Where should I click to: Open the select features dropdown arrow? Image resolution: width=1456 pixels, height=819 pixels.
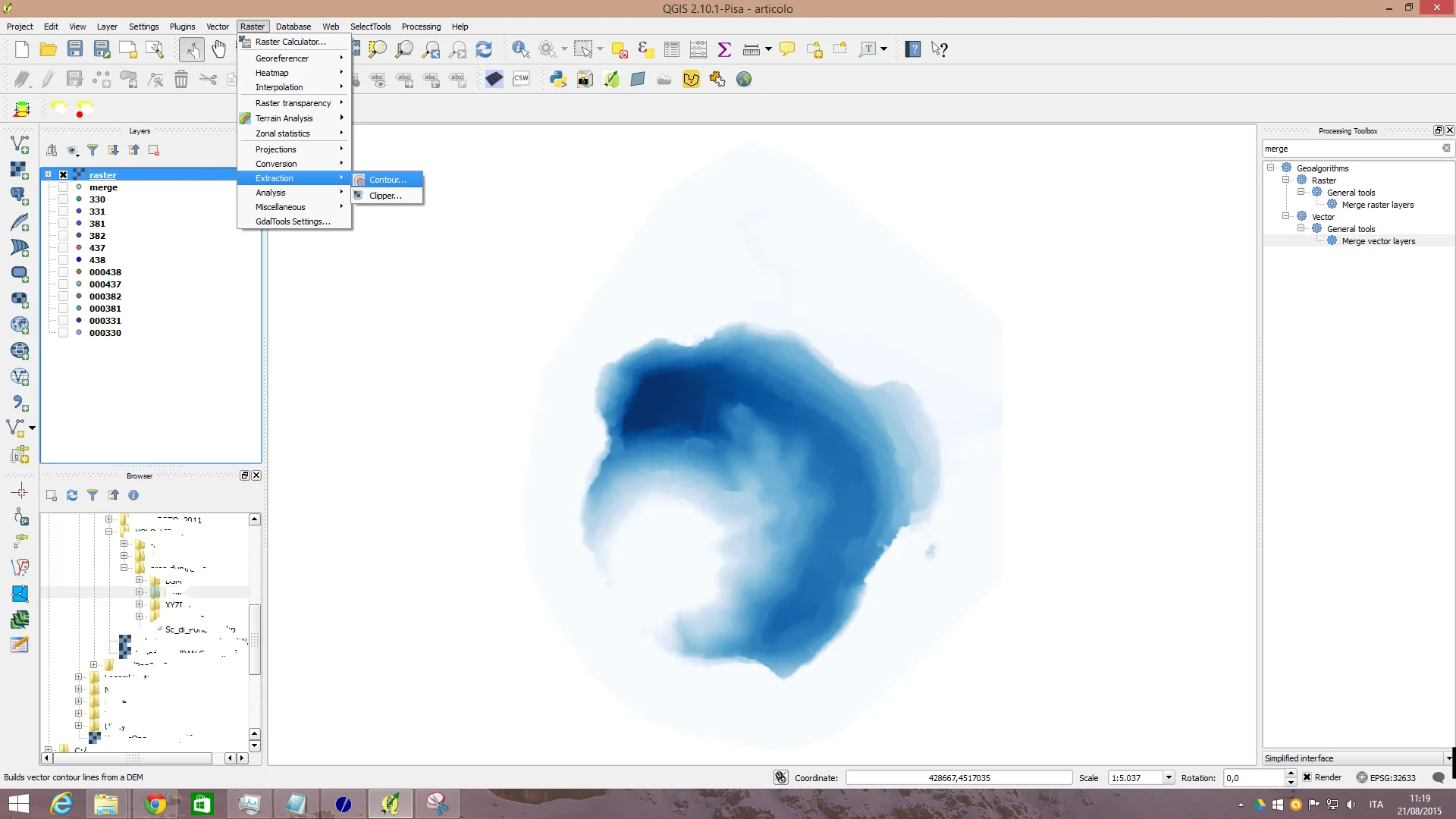click(x=600, y=49)
